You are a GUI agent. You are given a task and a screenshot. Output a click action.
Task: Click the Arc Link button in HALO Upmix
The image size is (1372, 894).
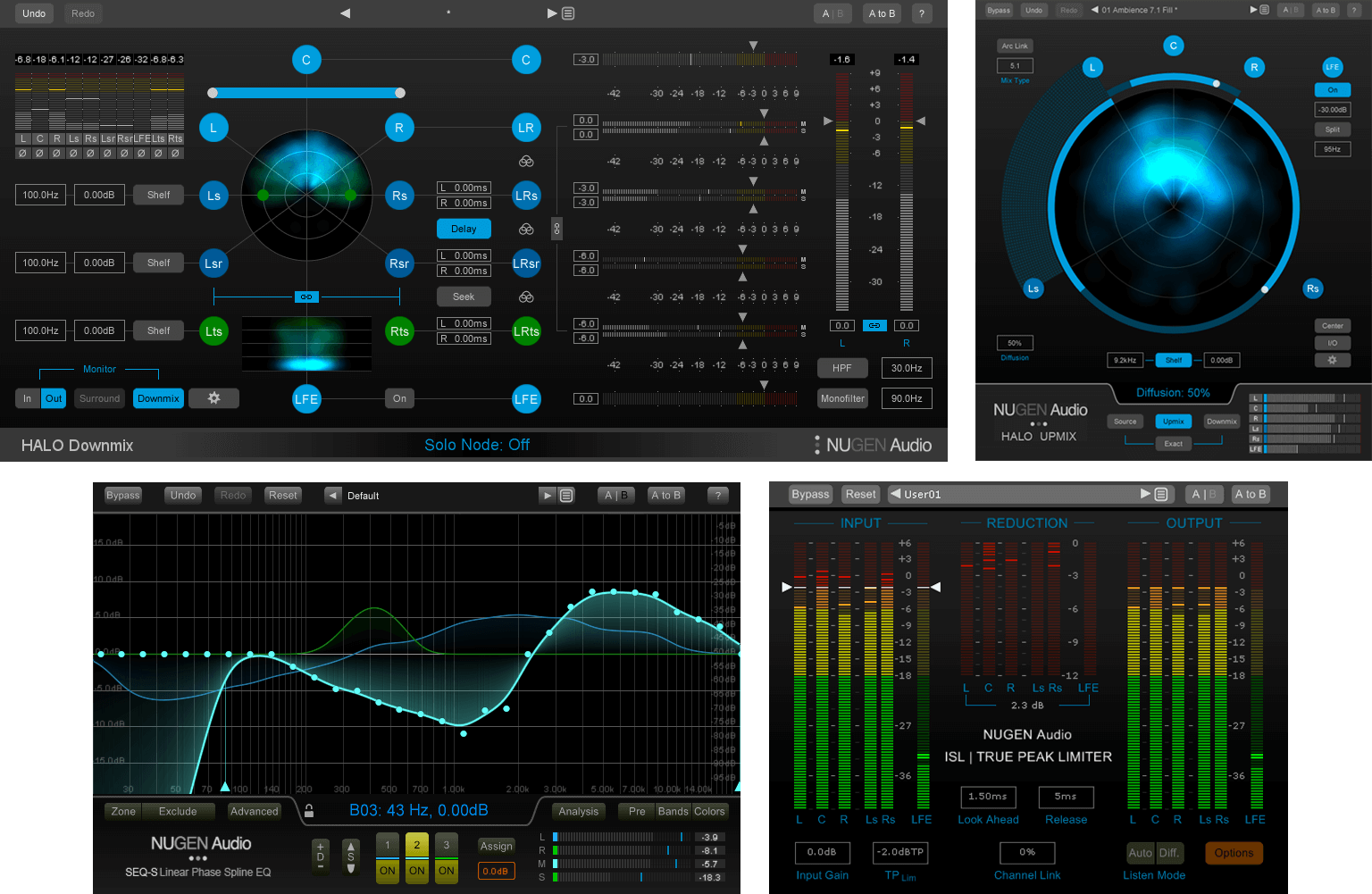click(x=1015, y=46)
